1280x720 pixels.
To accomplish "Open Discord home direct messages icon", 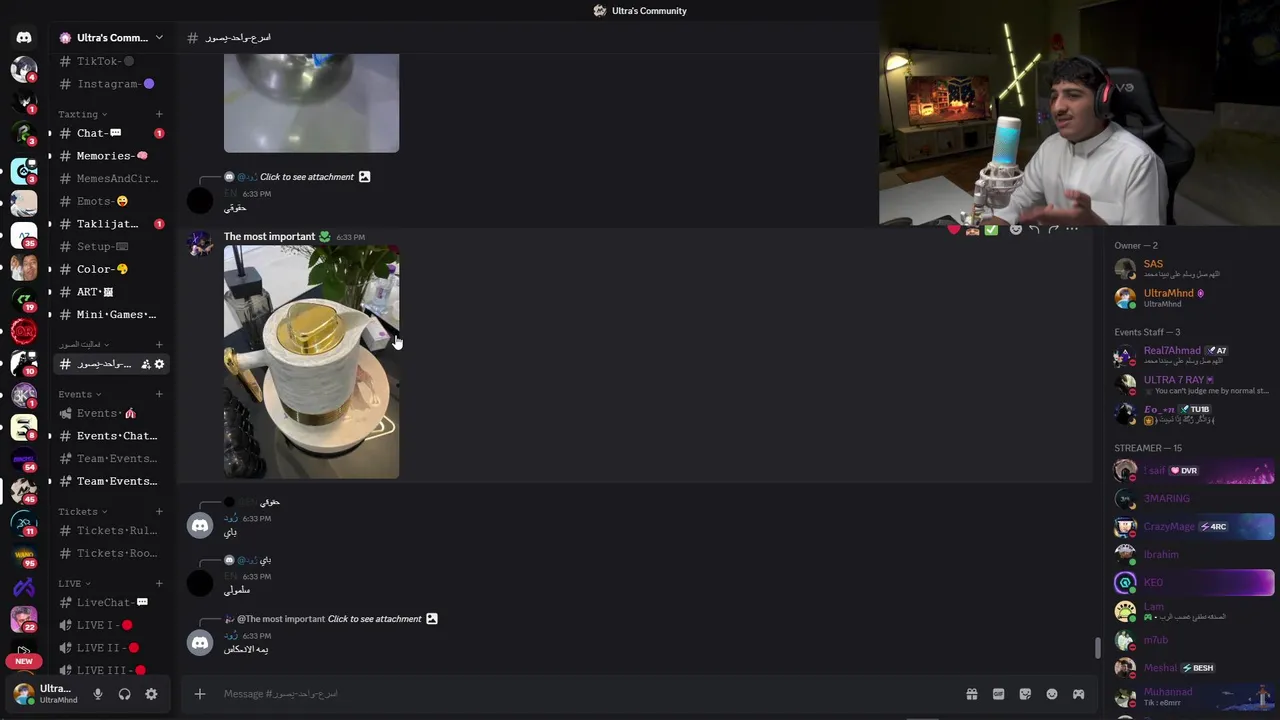I will click(24, 37).
